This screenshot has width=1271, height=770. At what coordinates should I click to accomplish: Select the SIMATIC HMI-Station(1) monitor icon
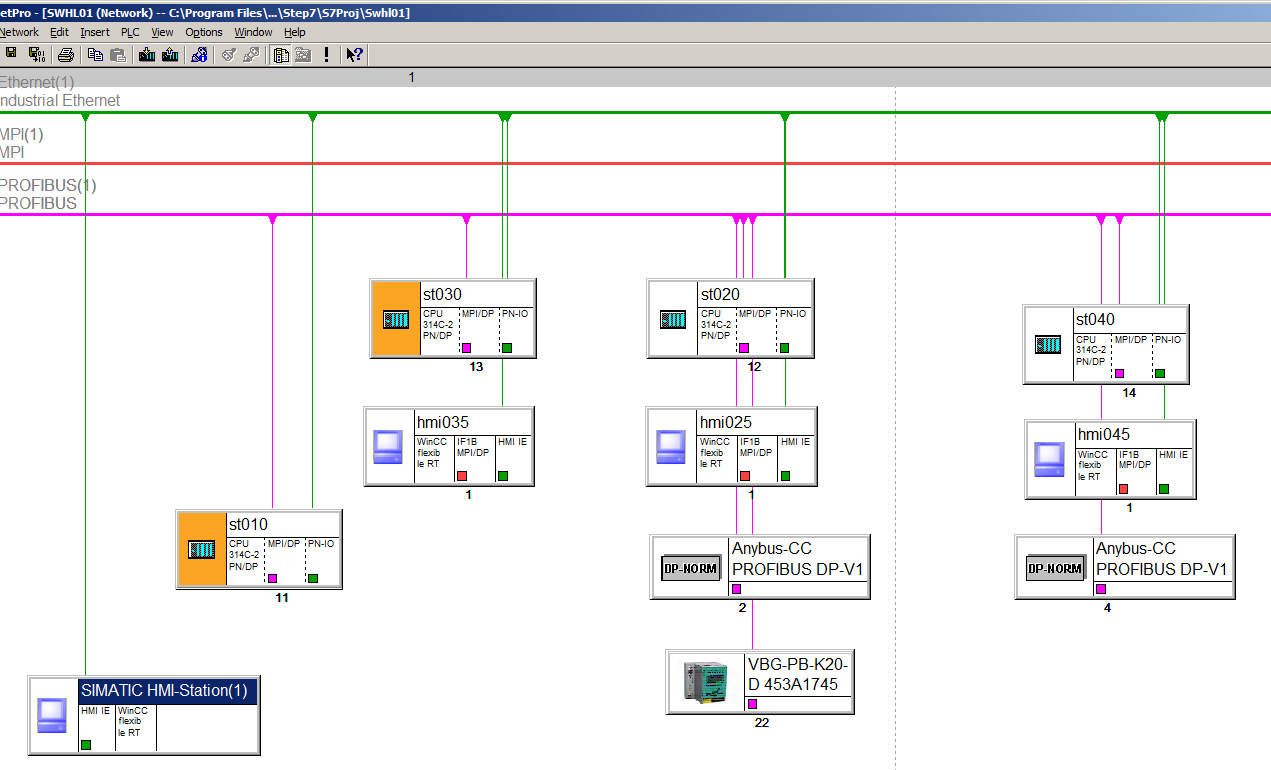52,716
